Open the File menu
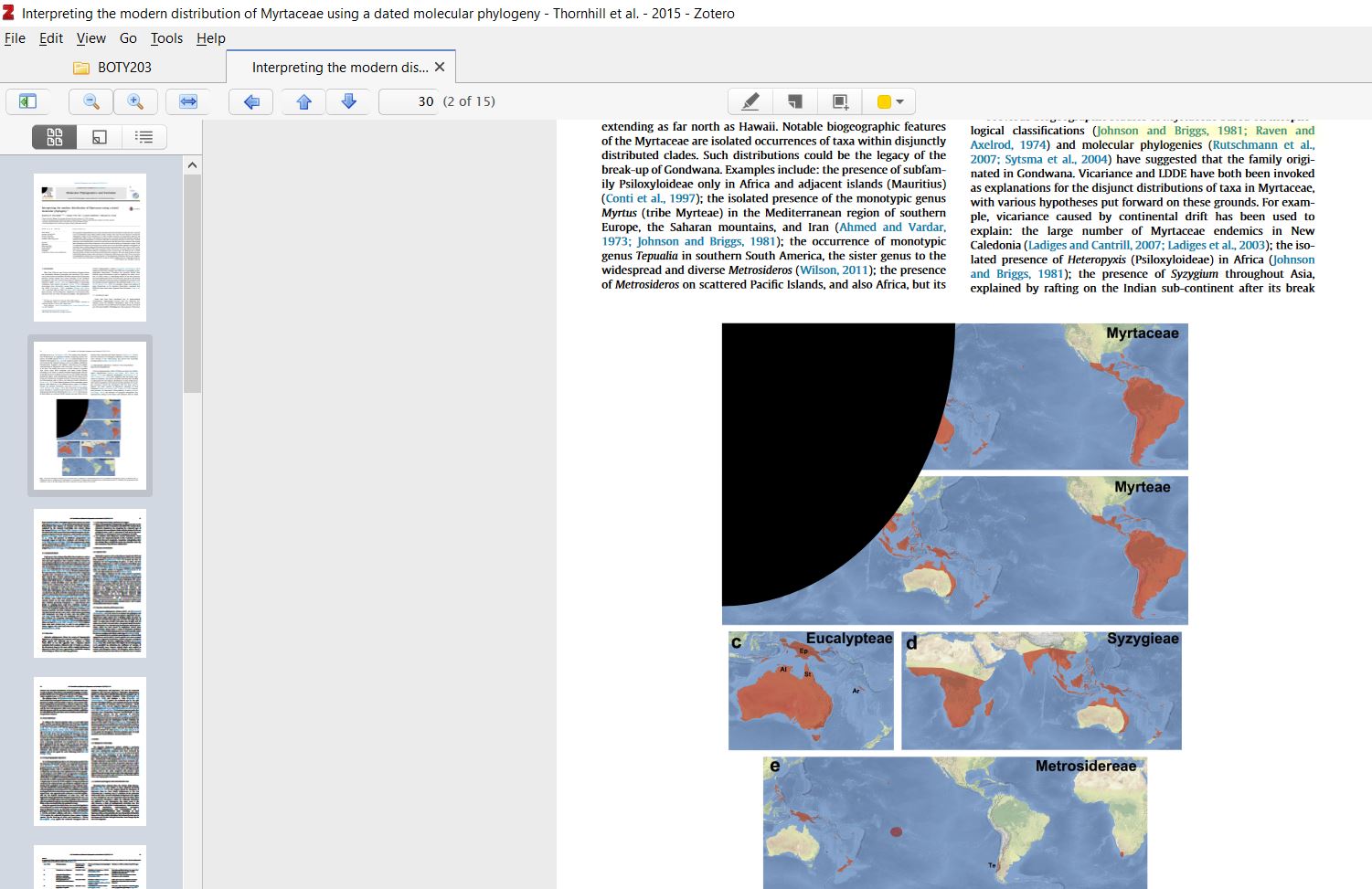The image size is (1372, 889). [15, 38]
